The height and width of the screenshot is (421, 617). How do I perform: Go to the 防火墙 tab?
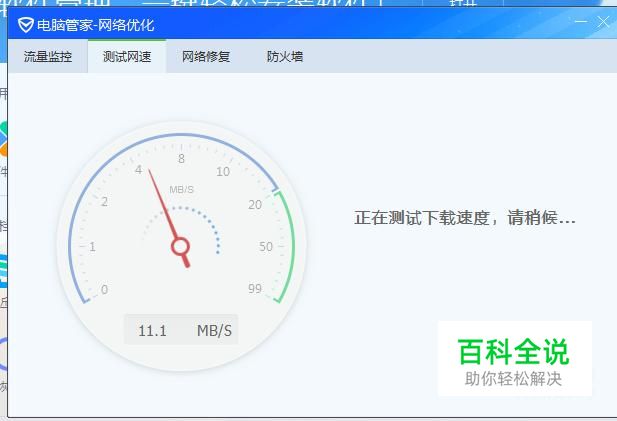click(x=285, y=57)
